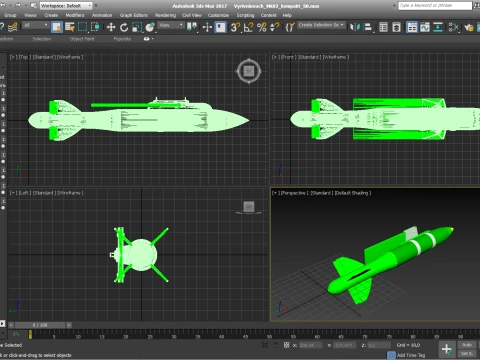This screenshot has height=360, width=480.
Task: Click the ViewCube in the Left viewport
Action: 249,207
